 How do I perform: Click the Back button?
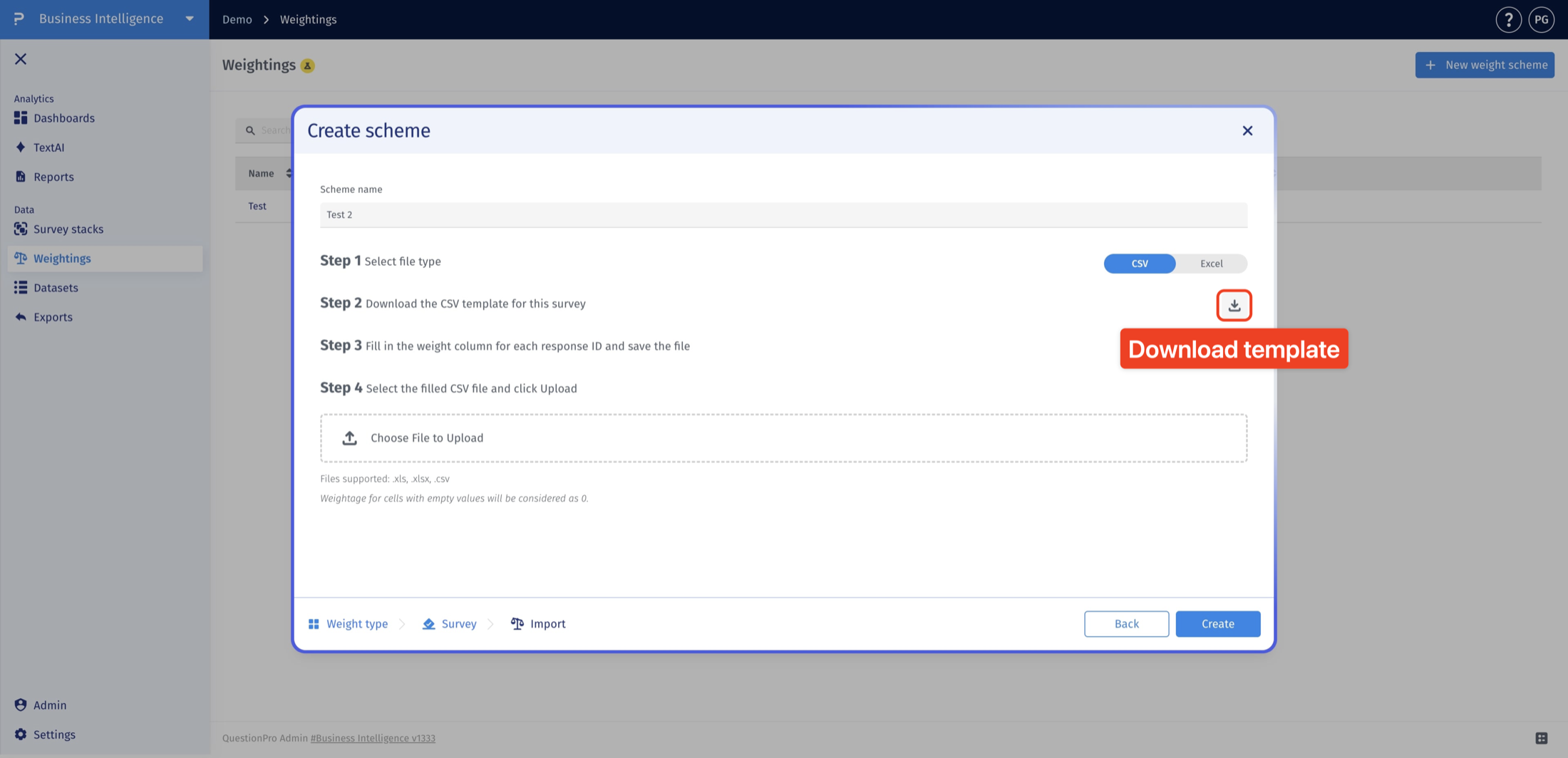[1126, 623]
